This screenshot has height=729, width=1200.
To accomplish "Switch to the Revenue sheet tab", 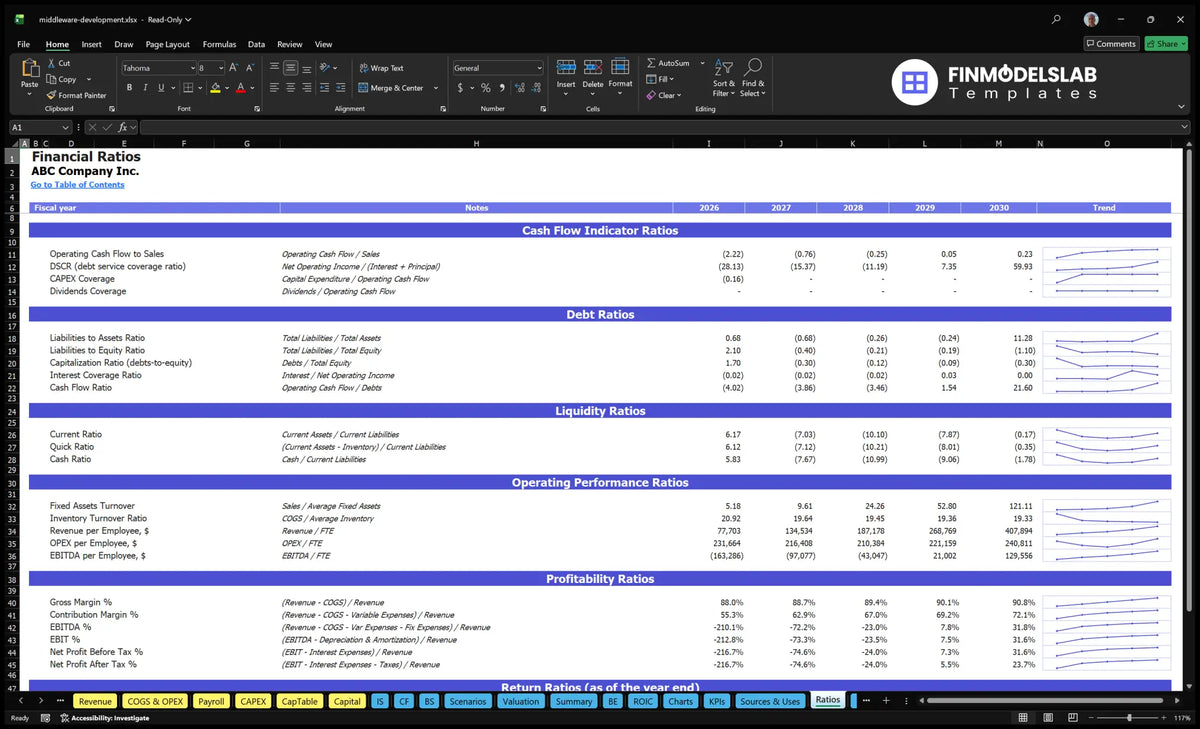I will [95, 701].
